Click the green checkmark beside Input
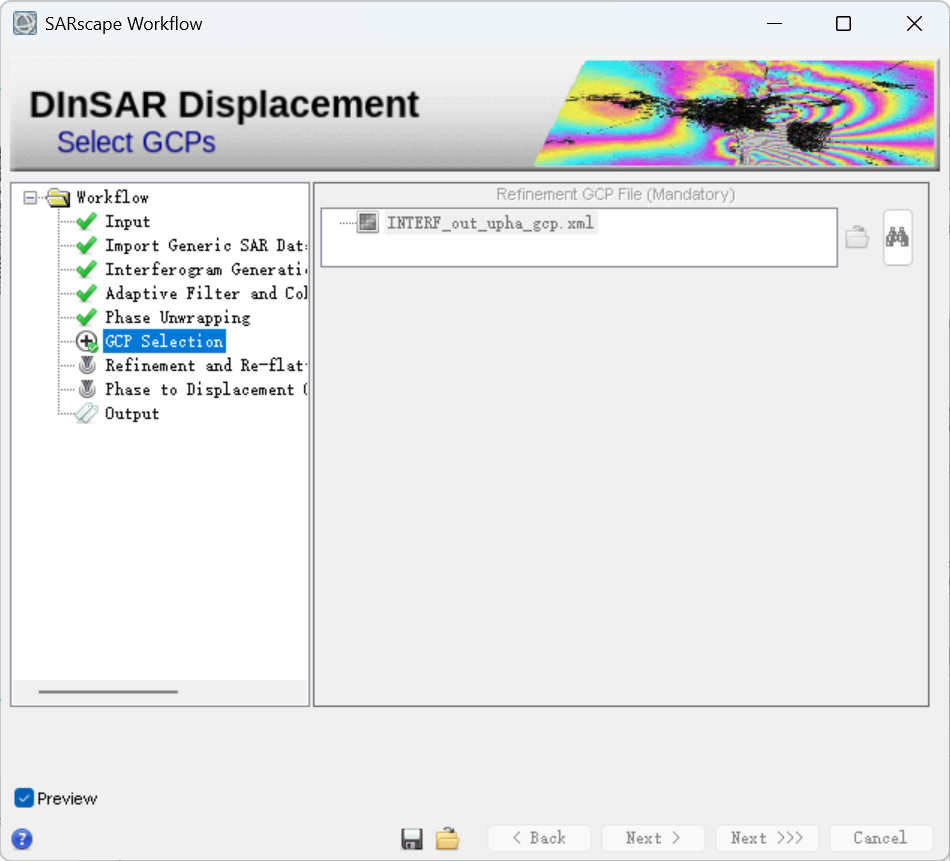950x861 pixels. pyautogui.click(x=87, y=221)
